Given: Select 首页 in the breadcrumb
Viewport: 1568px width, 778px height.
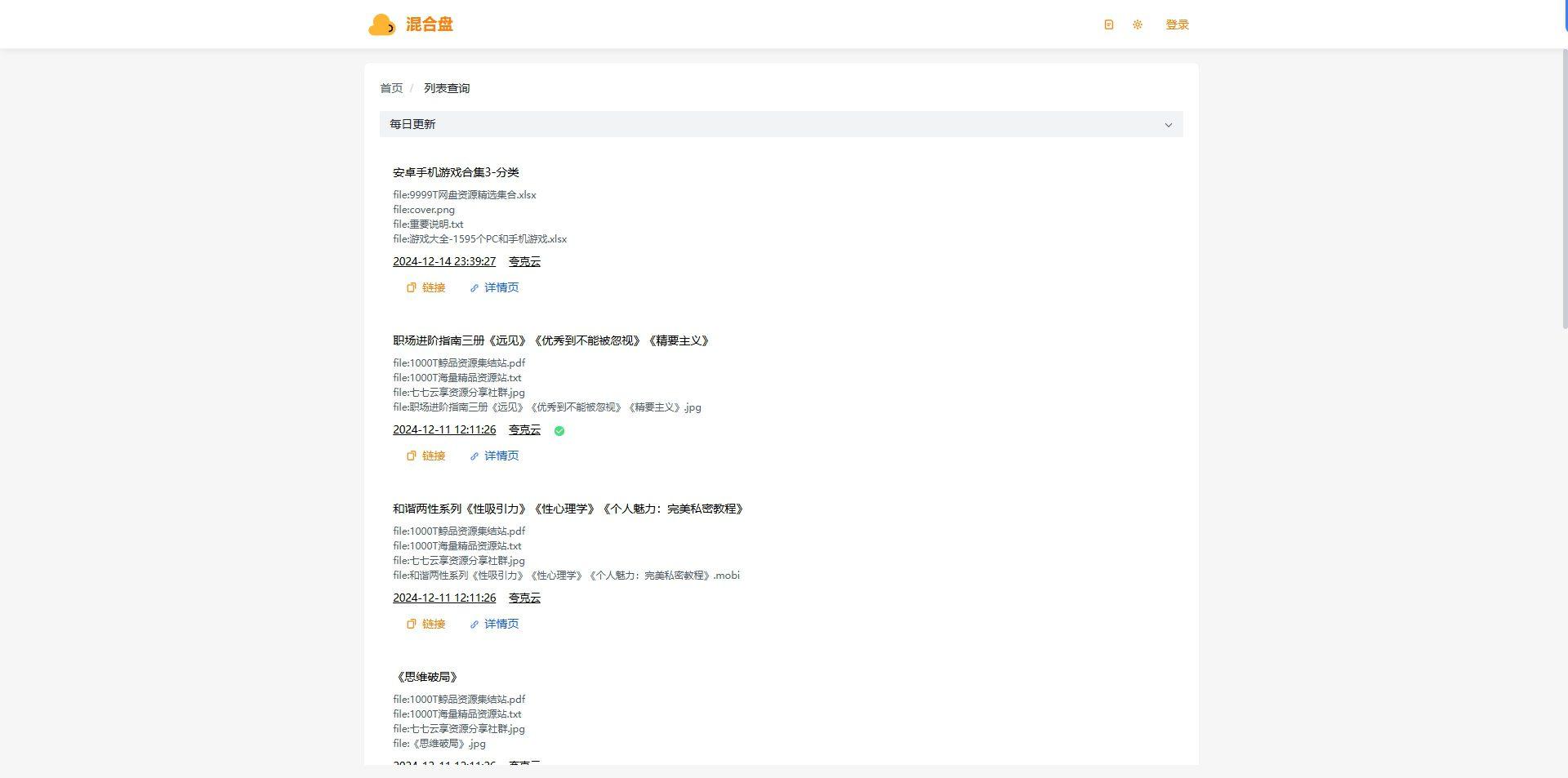Looking at the screenshot, I should click(x=390, y=87).
